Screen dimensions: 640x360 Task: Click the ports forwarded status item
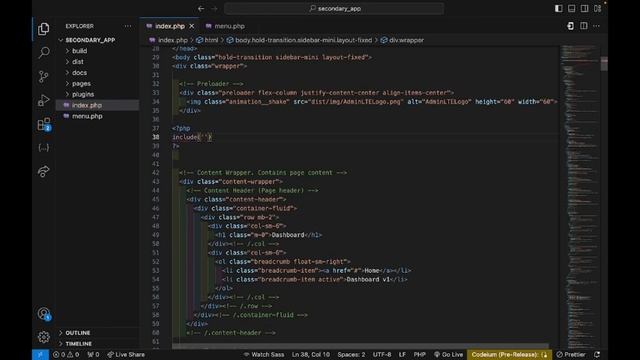click(x=93, y=355)
